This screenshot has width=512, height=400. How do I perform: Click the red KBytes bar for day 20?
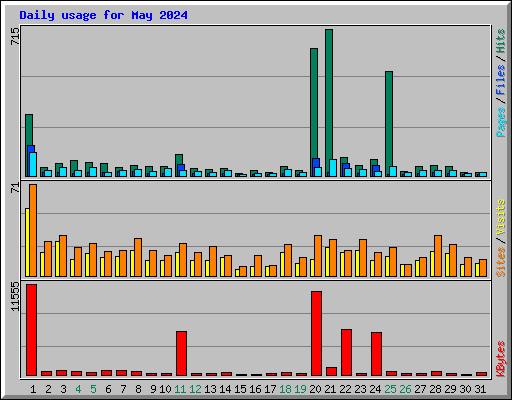[x=316, y=333]
